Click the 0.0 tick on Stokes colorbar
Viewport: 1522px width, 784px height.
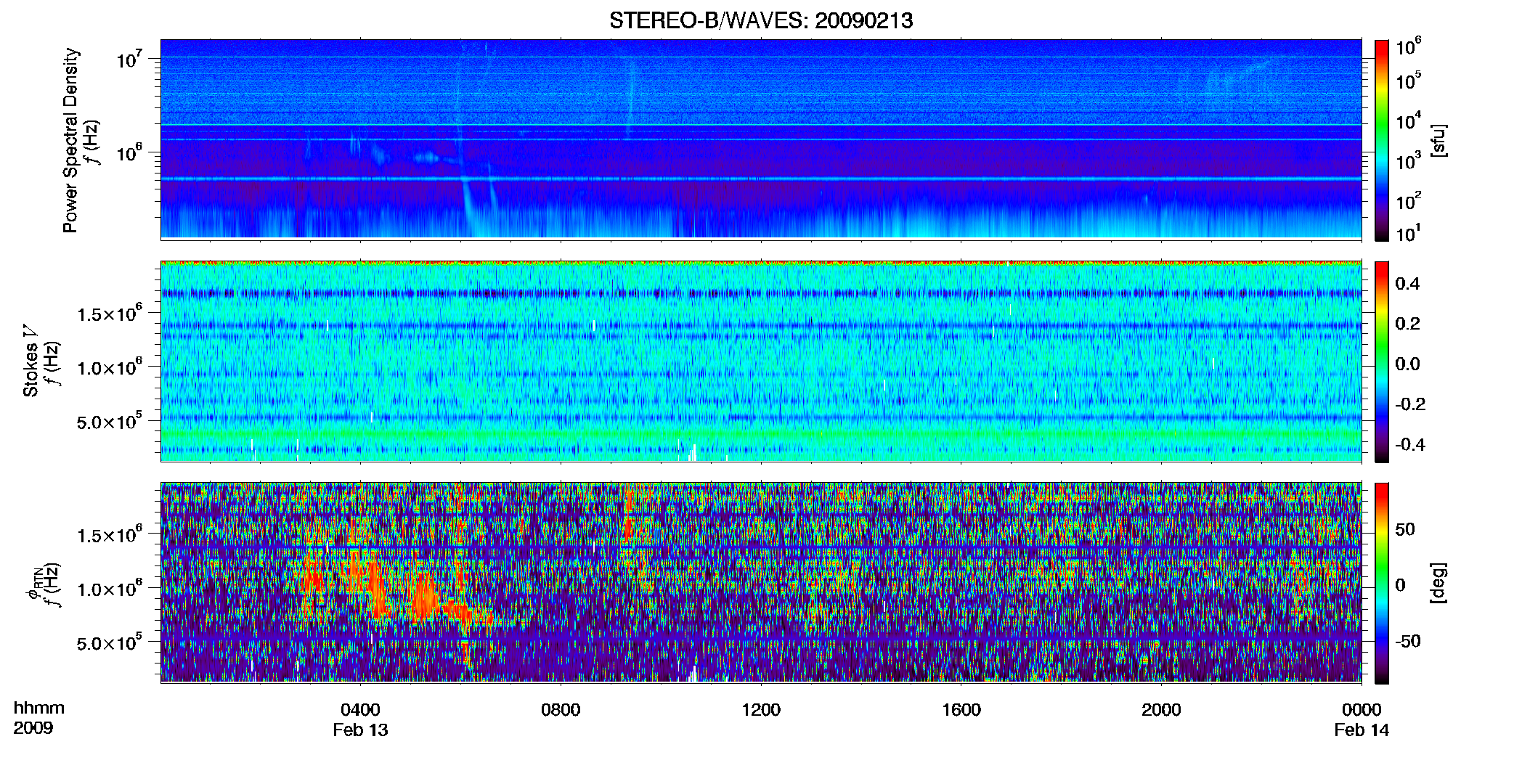pyautogui.click(x=1407, y=364)
